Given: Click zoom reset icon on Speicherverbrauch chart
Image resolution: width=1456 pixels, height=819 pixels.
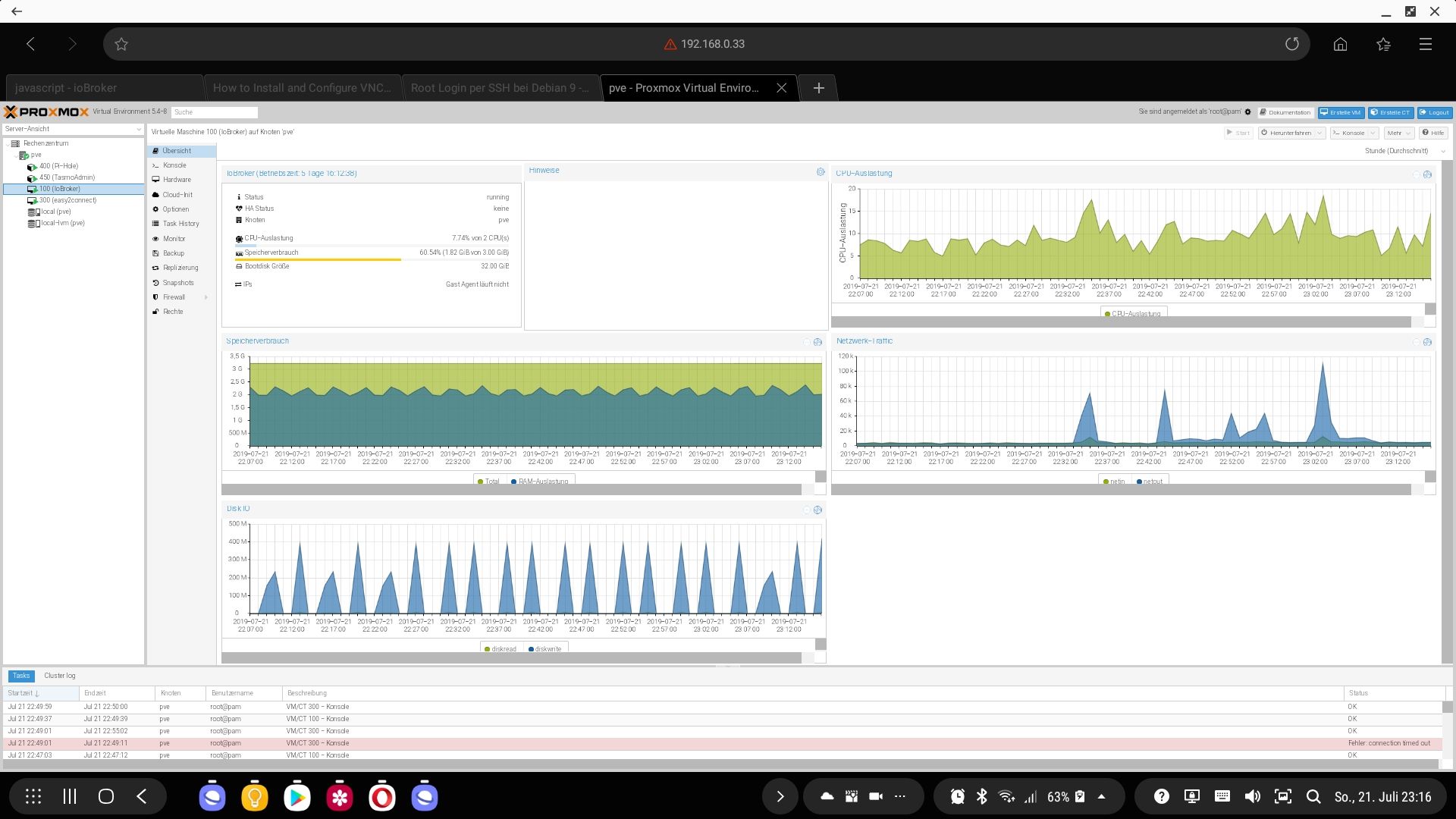Looking at the screenshot, I should [x=817, y=342].
